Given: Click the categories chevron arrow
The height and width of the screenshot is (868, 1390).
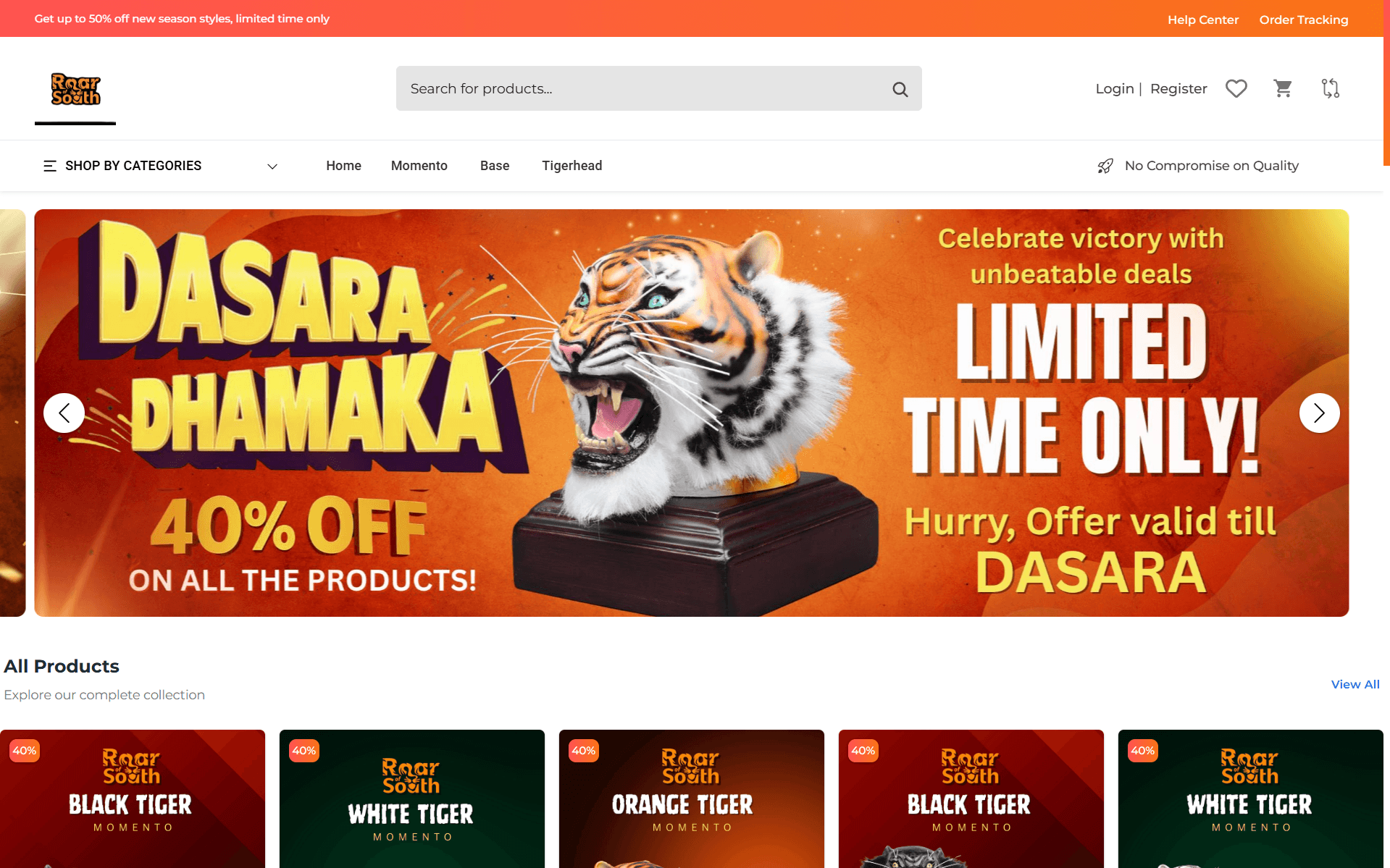Looking at the screenshot, I should pos(272,167).
